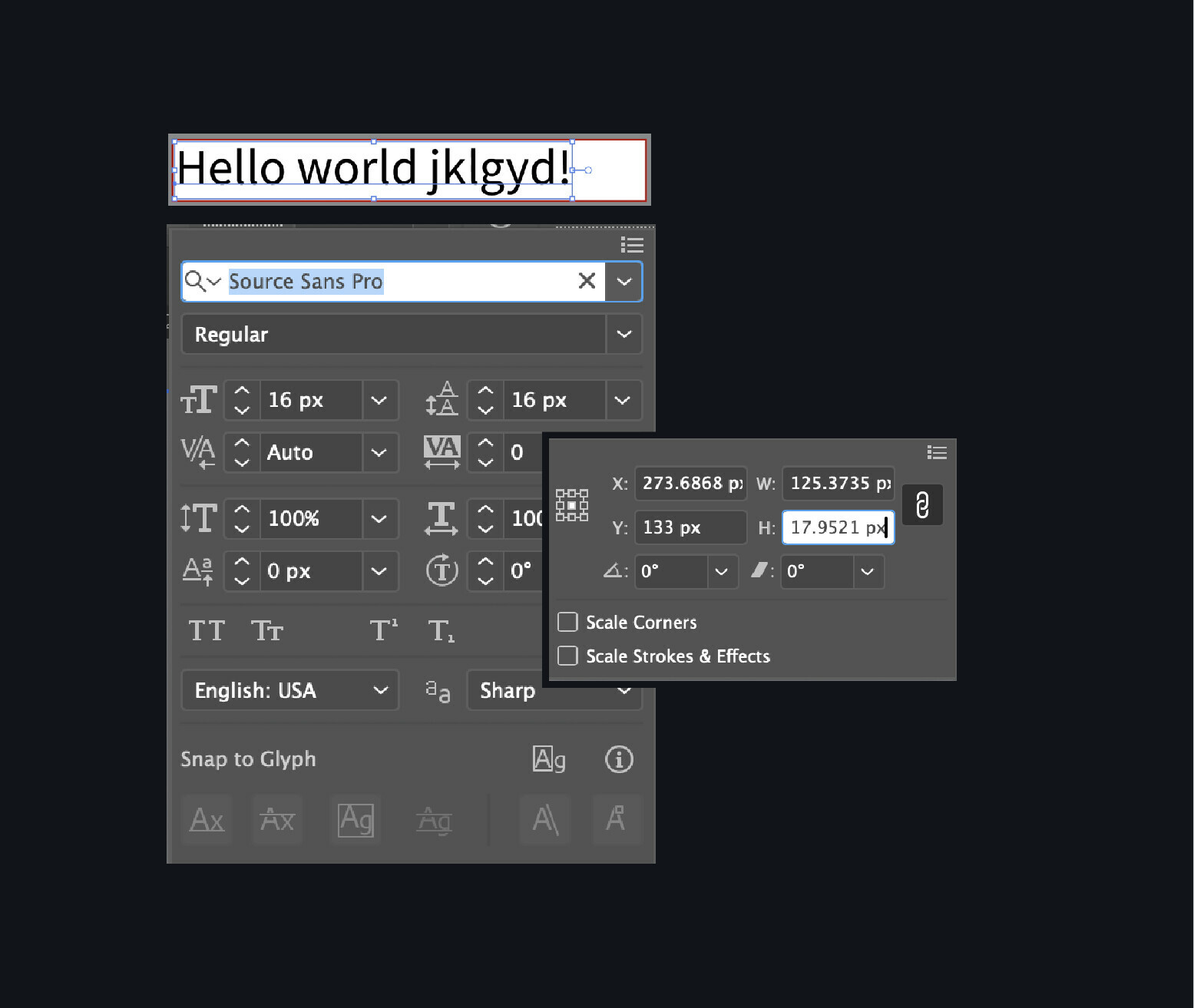Open the English: USA language dropdown
Image resolution: width=1194 pixels, height=1008 pixels.
290,690
